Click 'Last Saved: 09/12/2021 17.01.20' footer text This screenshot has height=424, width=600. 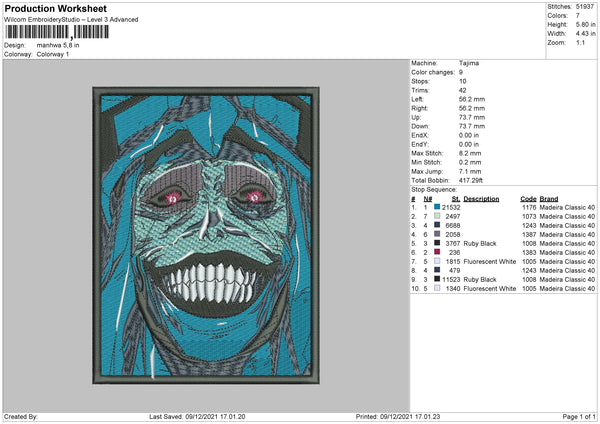coord(197,416)
